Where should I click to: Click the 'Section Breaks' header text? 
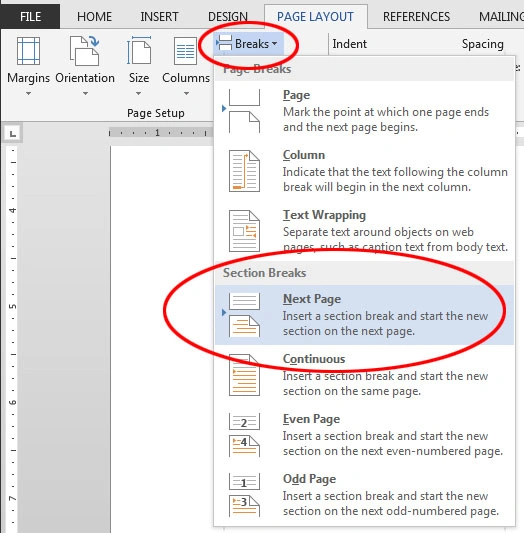[264, 273]
